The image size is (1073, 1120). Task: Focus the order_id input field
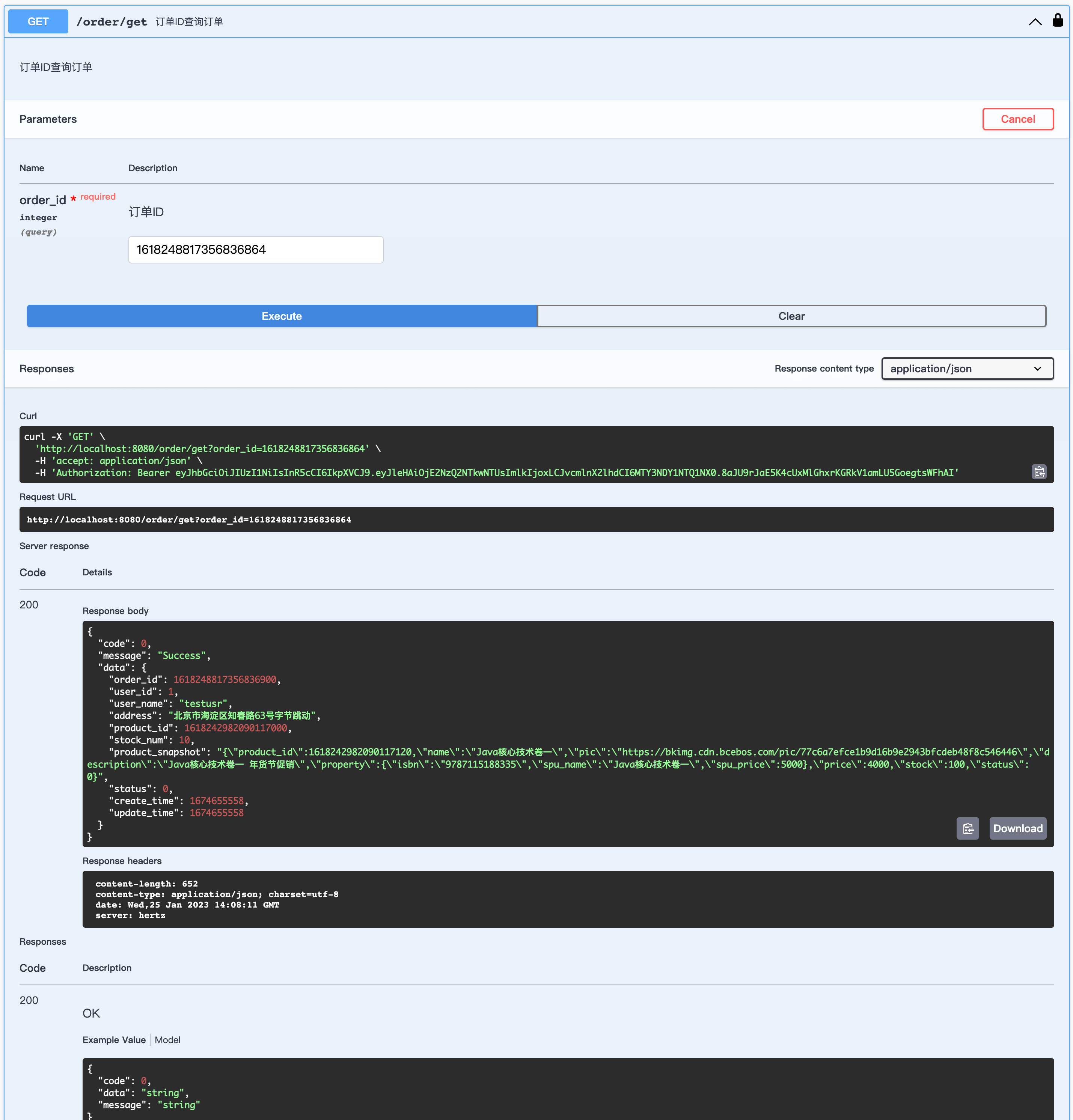pyautogui.click(x=256, y=250)
